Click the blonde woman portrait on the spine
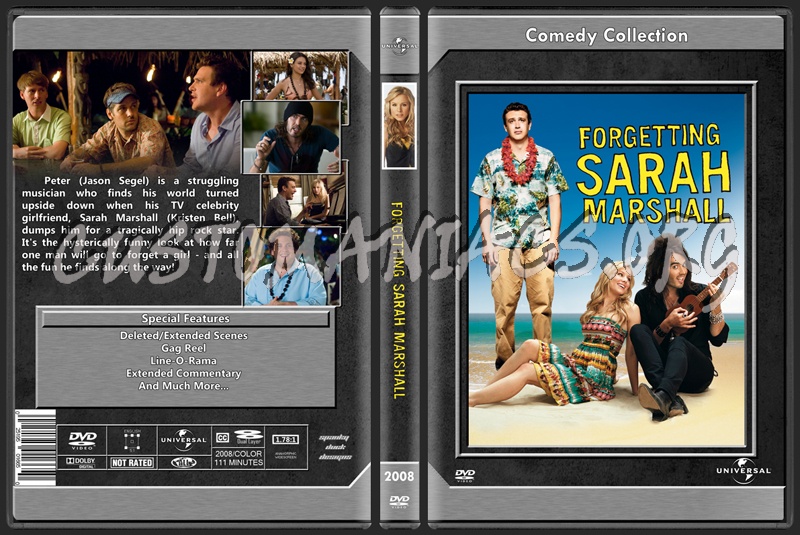This screenshot has height=535, width=800. click(x=399, y=126)
